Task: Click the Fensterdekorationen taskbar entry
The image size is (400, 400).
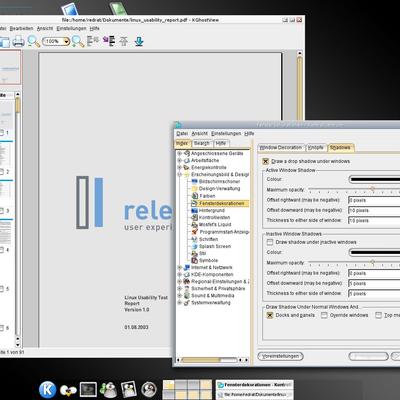Action: coord(255,385)
